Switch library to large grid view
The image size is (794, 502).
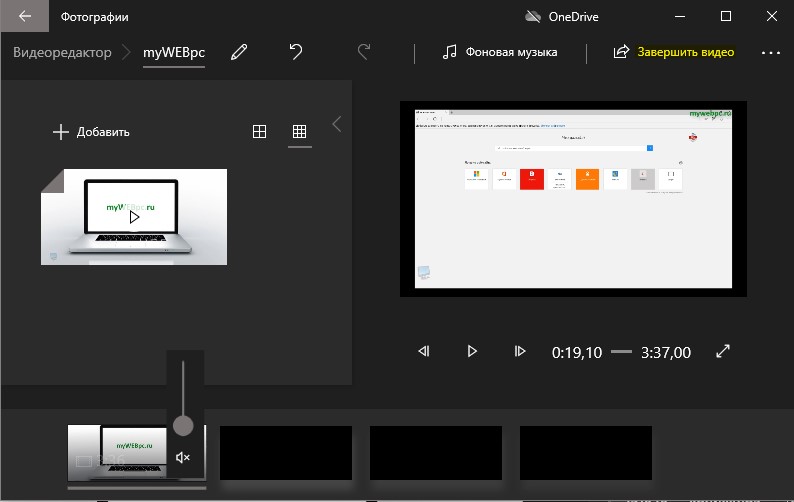click(259, 132)
